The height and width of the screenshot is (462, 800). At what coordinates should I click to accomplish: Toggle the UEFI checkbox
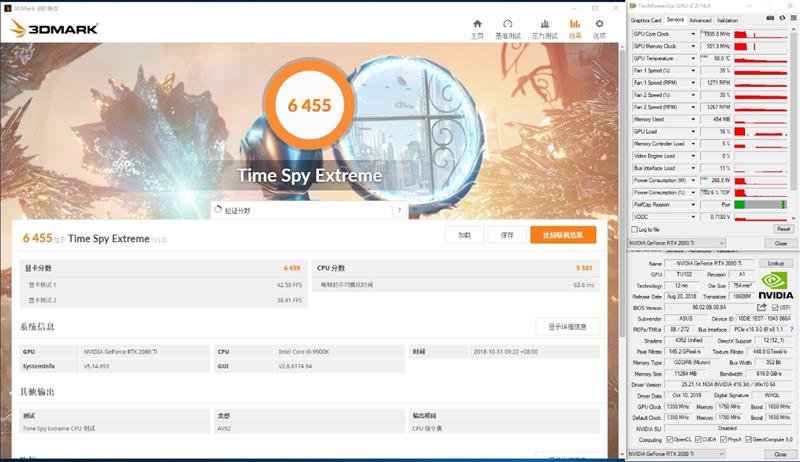[775, 307]
